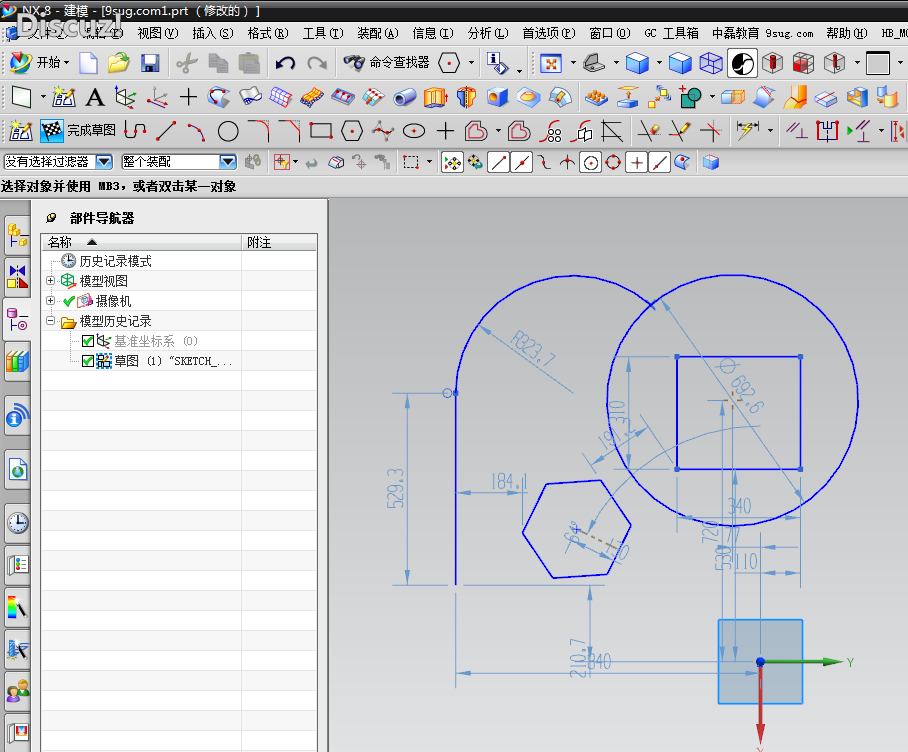Select the Rectangle sketch tool
Viewport: 908px width, 752px height.
[x=321, y=131]
